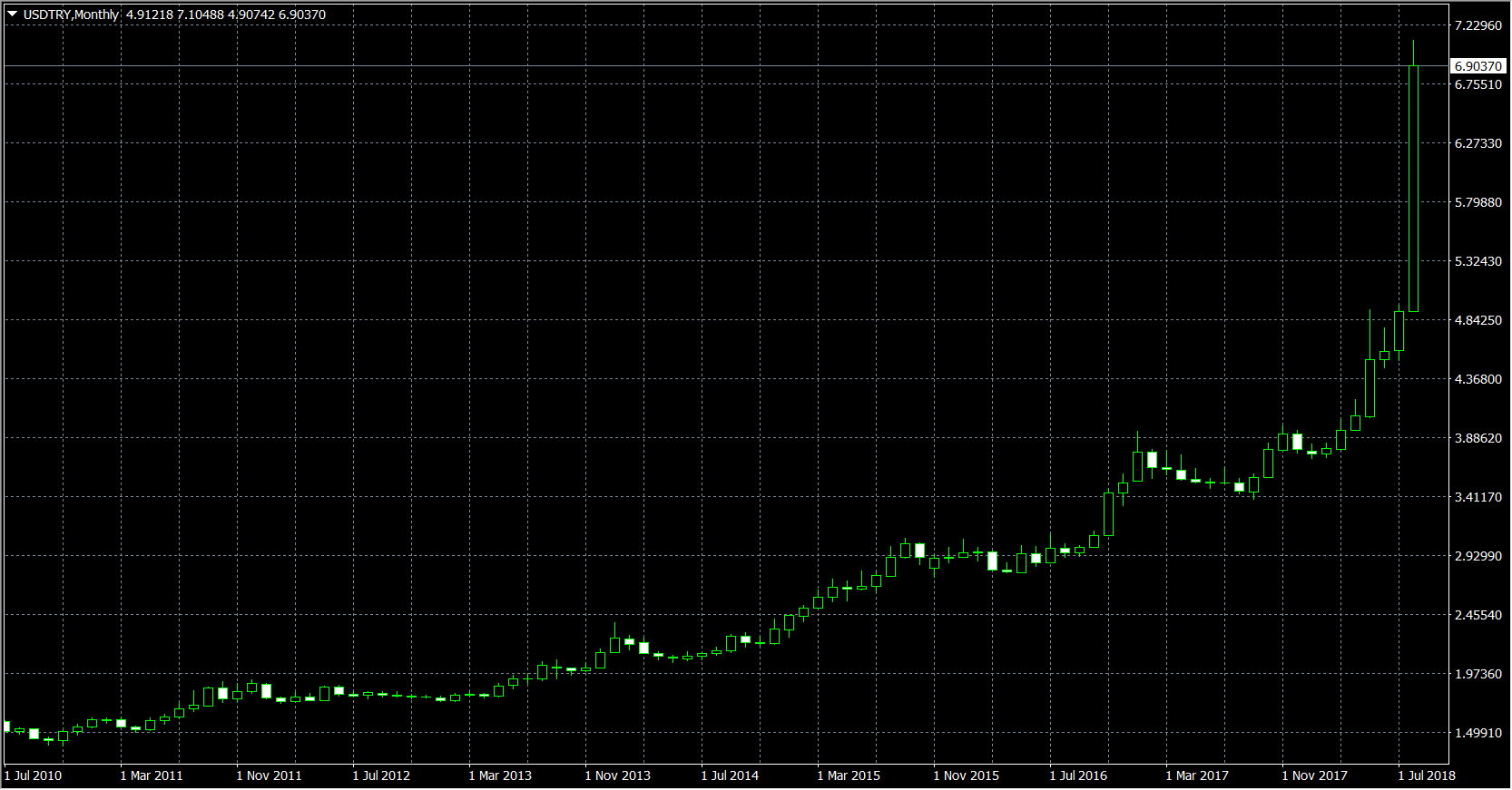Click the 1 Jul 2016 time axis label
The height and width of the screenshot is (790, 1512).
[x=1079, y=775]
